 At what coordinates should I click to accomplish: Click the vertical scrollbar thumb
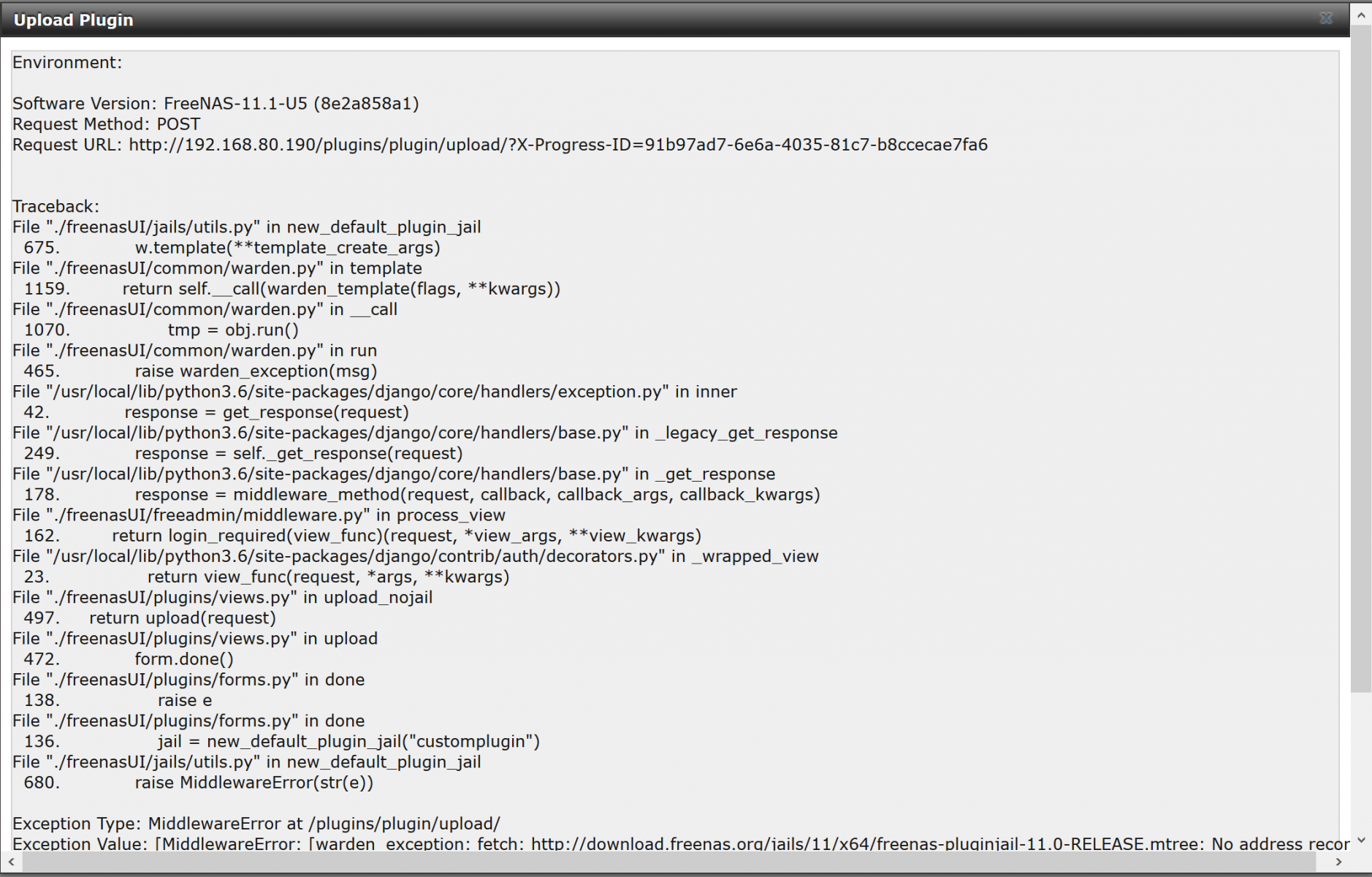1360,358
